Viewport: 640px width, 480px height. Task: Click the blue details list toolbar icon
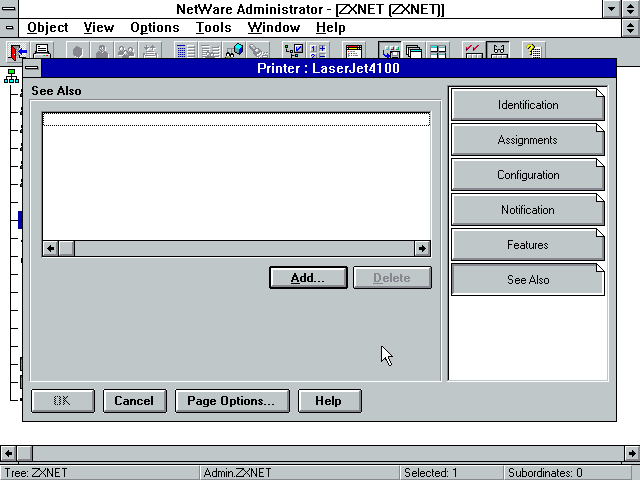(x=186, y=51)
